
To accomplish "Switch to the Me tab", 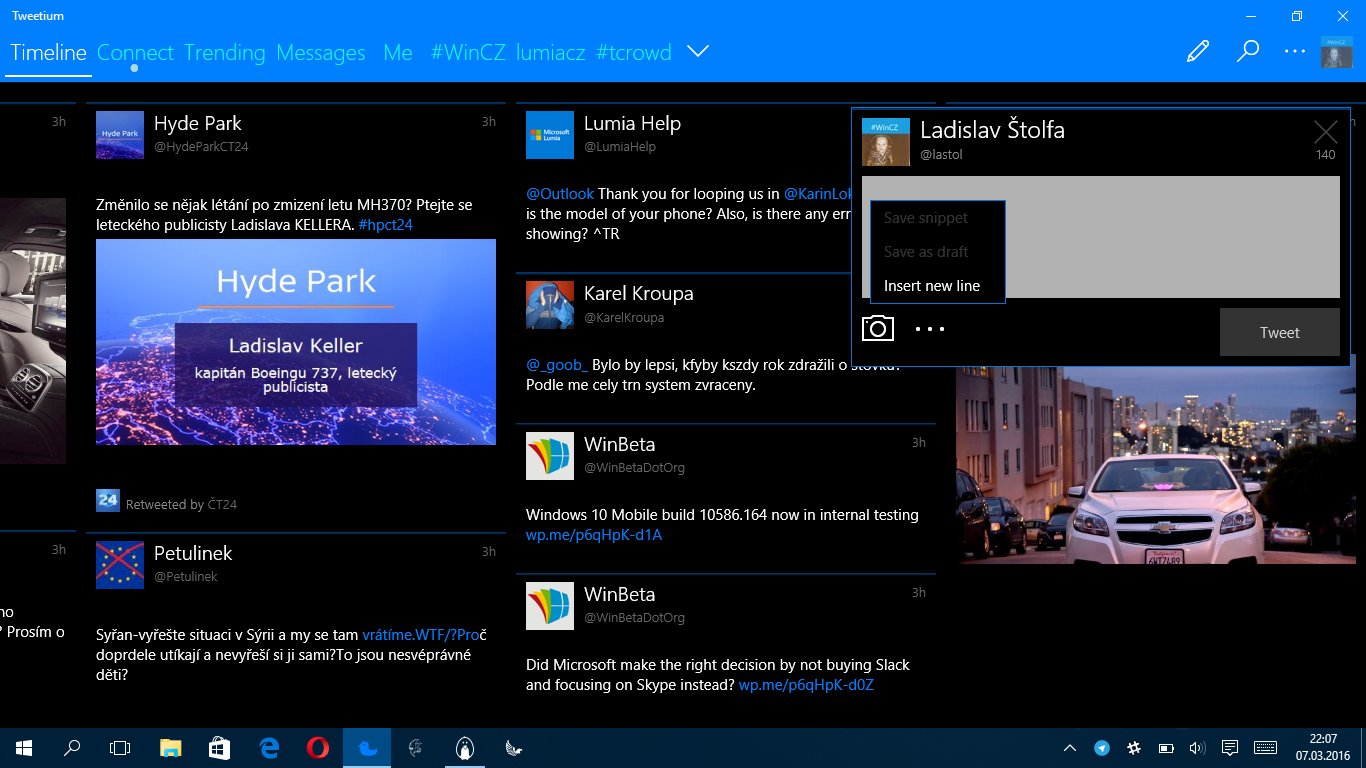I will pyautogui.click(x=398, y=53).
